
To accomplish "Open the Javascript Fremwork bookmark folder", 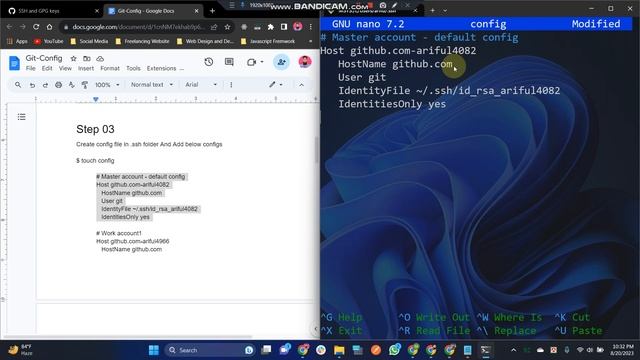I will tap(268, 41).
